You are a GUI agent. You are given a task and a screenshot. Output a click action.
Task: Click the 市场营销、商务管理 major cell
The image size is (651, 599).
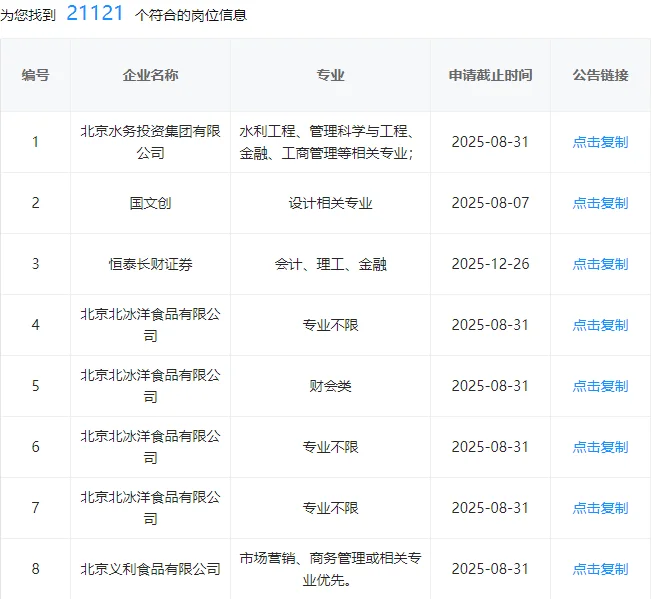[330, 570]
